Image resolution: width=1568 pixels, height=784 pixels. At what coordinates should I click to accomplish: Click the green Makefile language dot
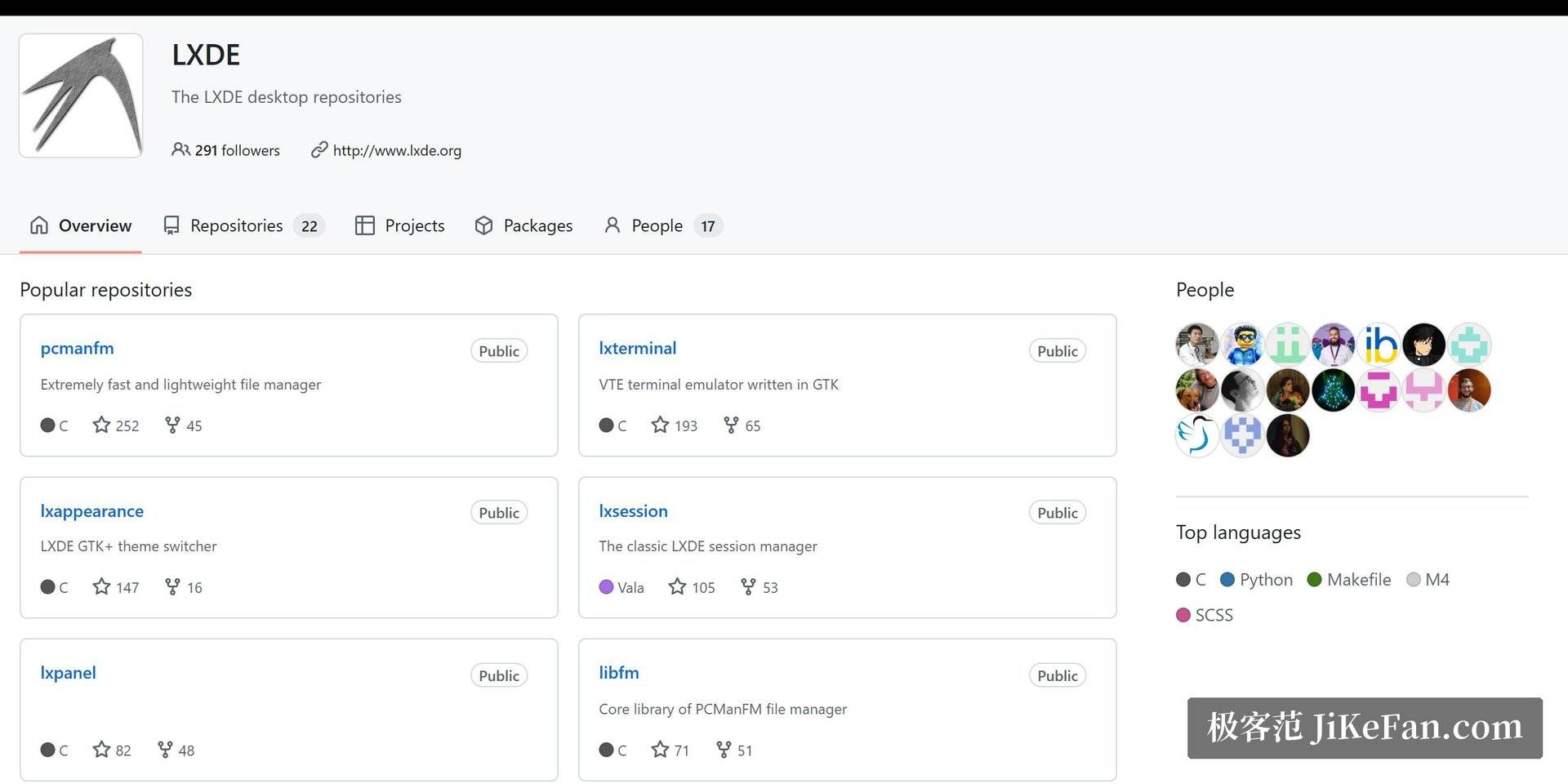1315,580
